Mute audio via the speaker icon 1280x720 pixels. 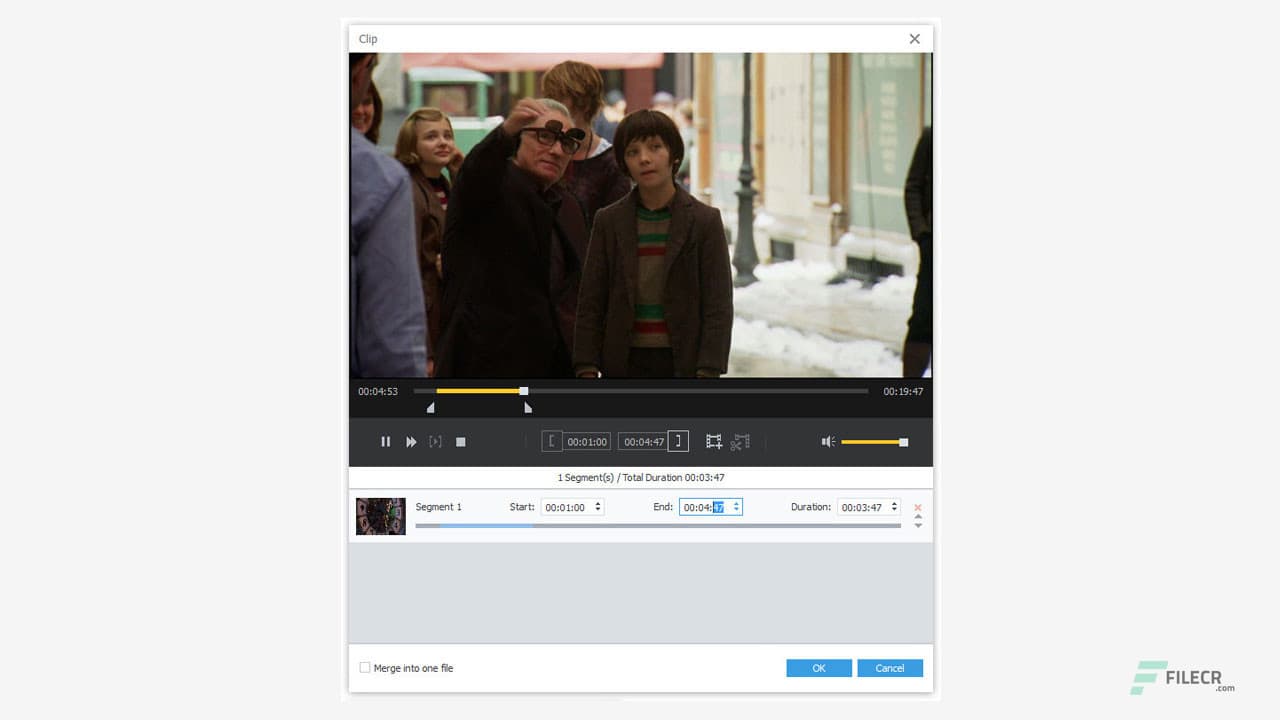coord(827,441)
